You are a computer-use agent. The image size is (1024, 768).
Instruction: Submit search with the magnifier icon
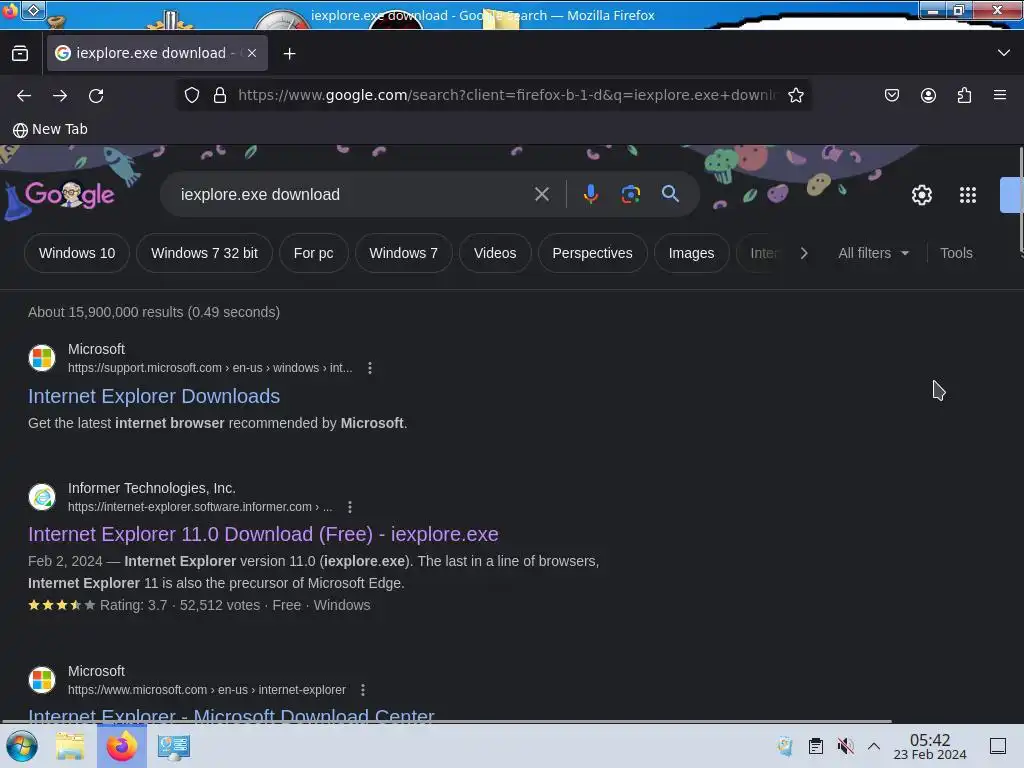pyautogui.click(x=670, y=194)
